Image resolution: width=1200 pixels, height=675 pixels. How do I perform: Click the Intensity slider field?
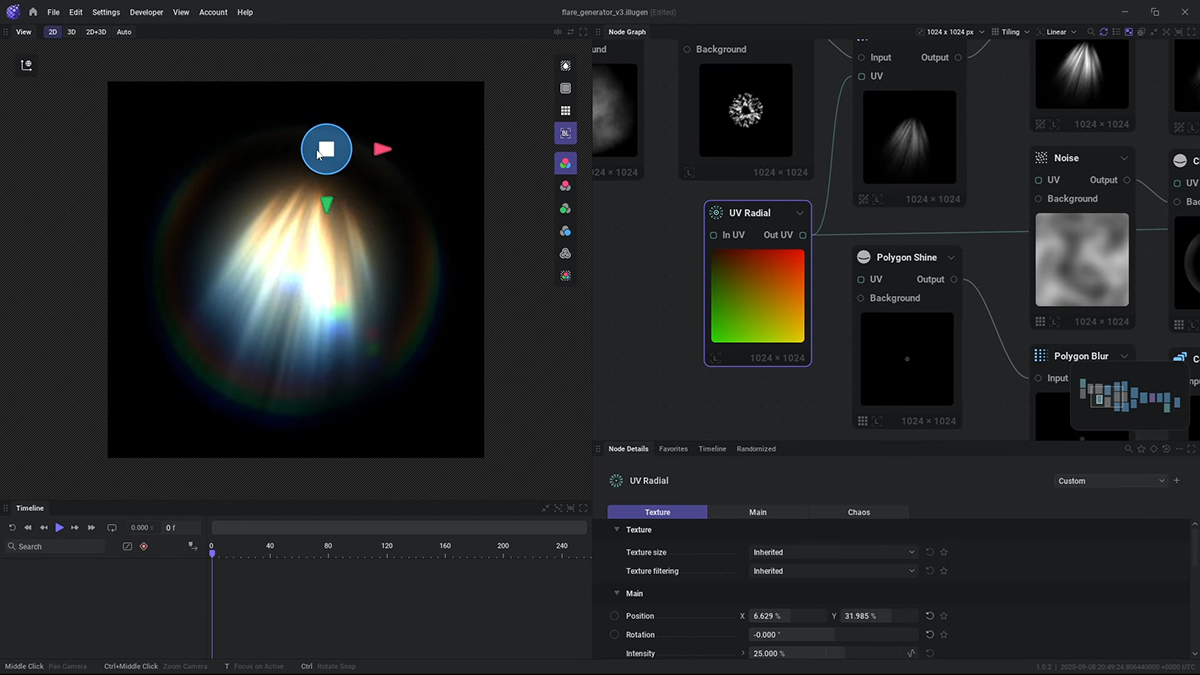pos(795,654)
